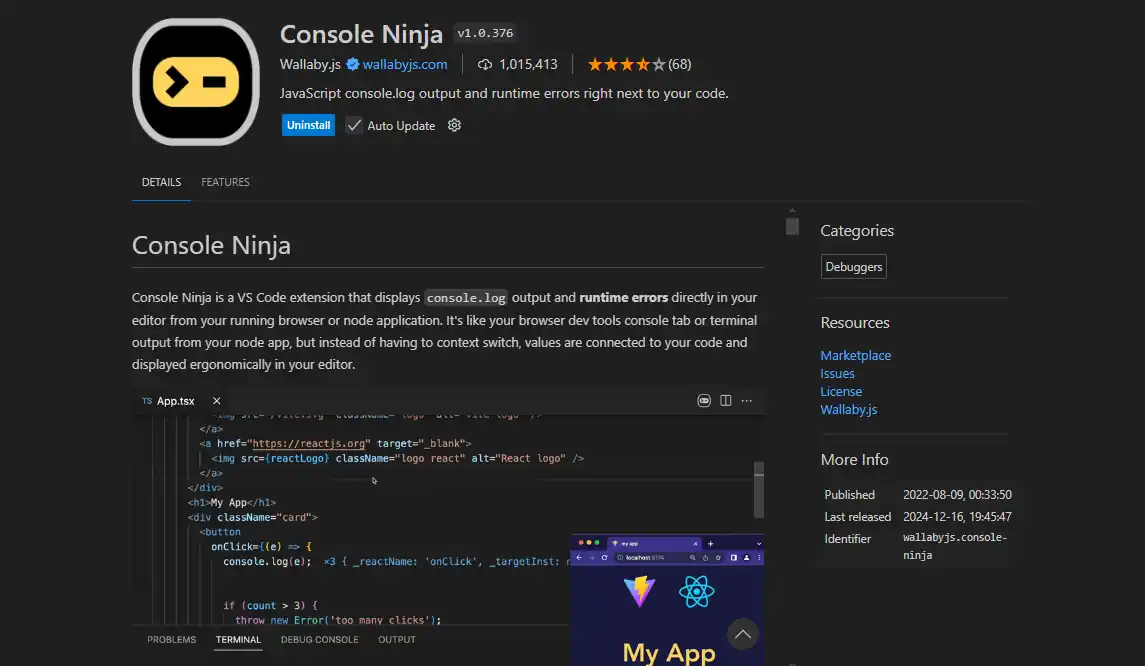Screen dimensions: 1145x666
Task: Click the Uninstall button
Action: tap(308, 125)
